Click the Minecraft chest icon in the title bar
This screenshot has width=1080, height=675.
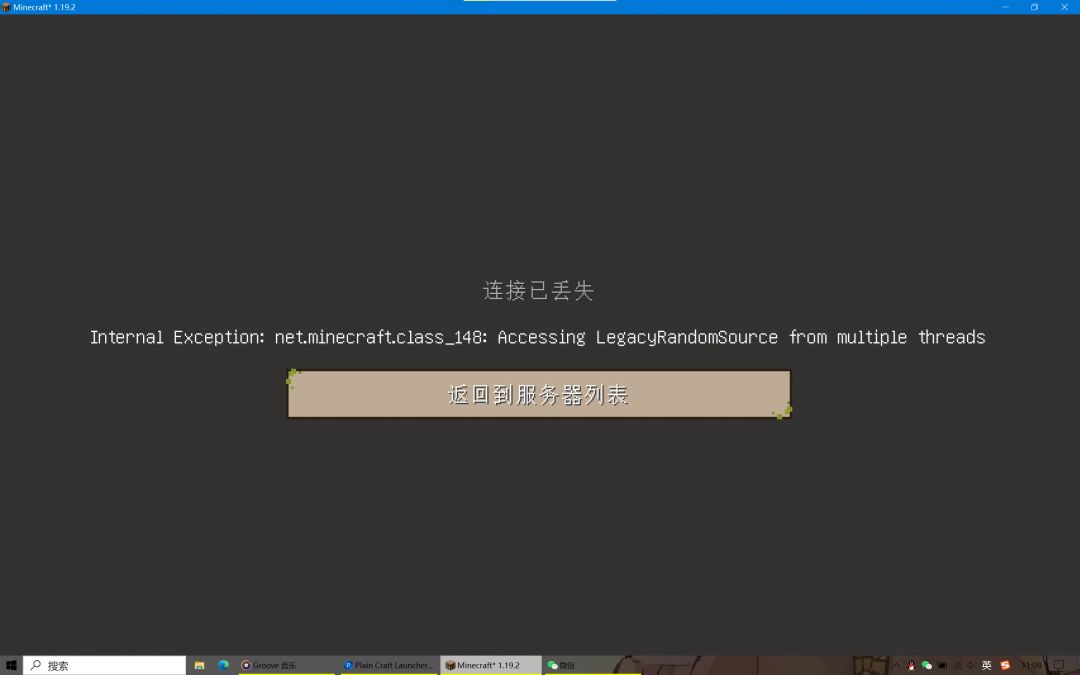click(6, 7)
